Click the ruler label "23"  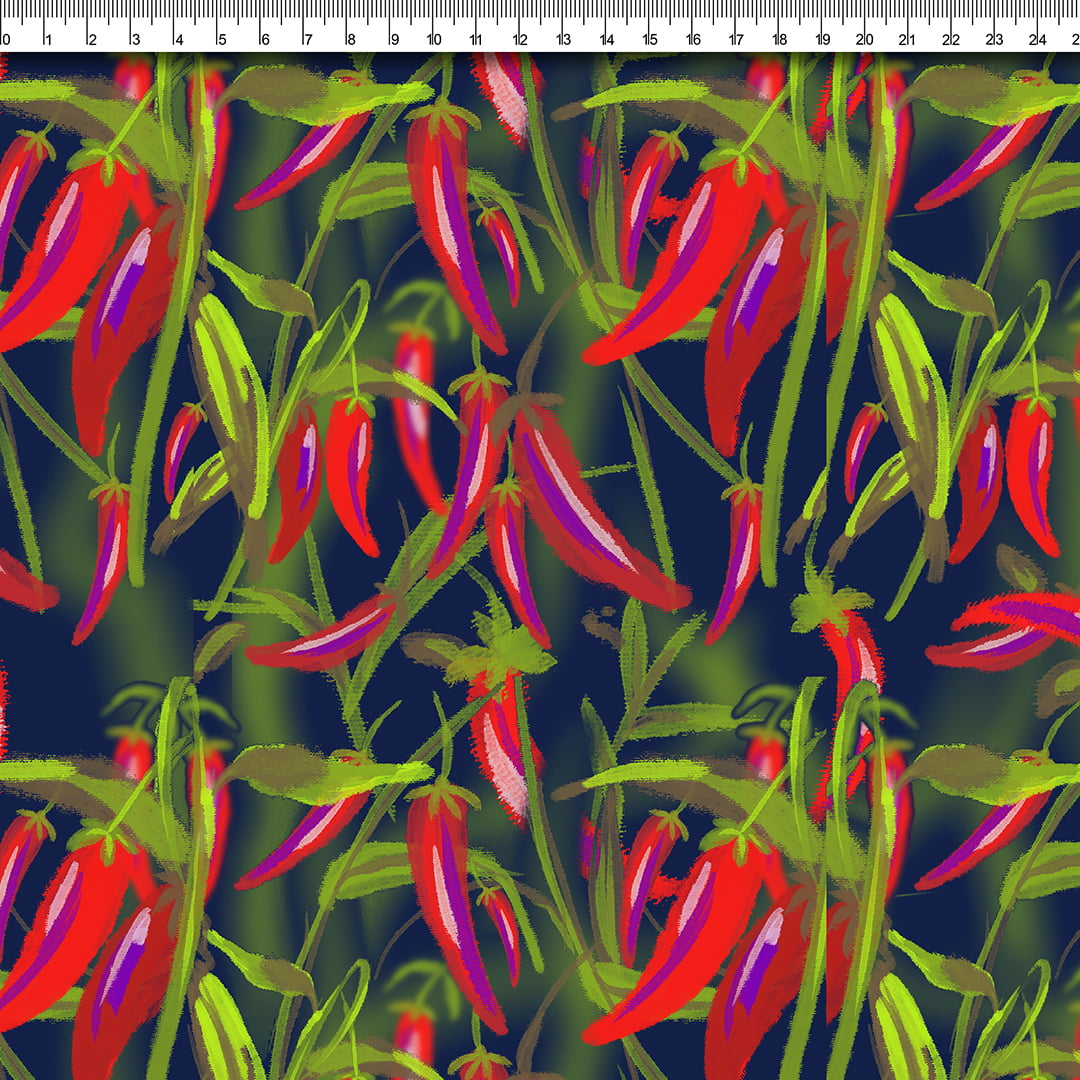coord(995,39)
